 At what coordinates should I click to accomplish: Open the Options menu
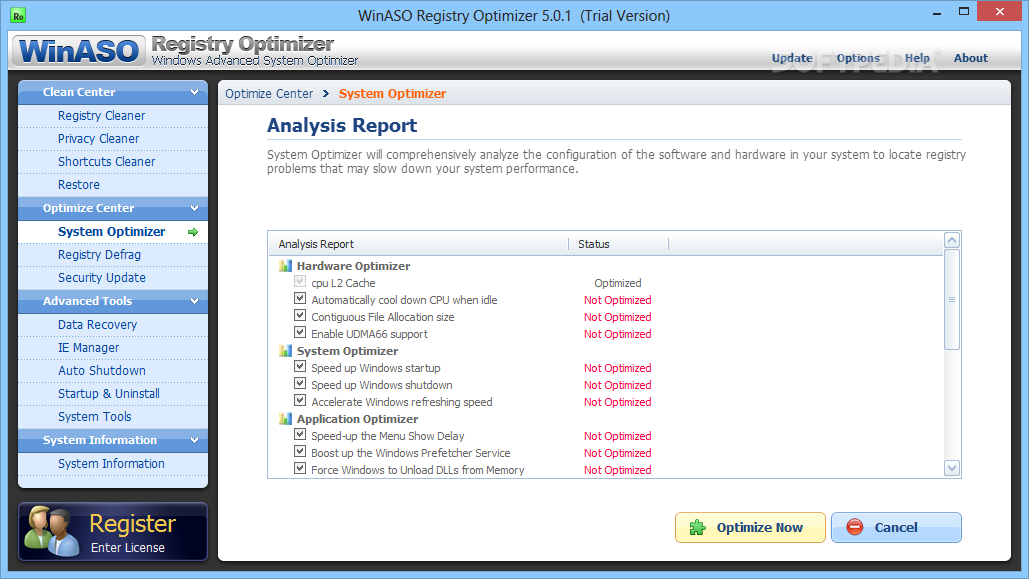point(858,58)
